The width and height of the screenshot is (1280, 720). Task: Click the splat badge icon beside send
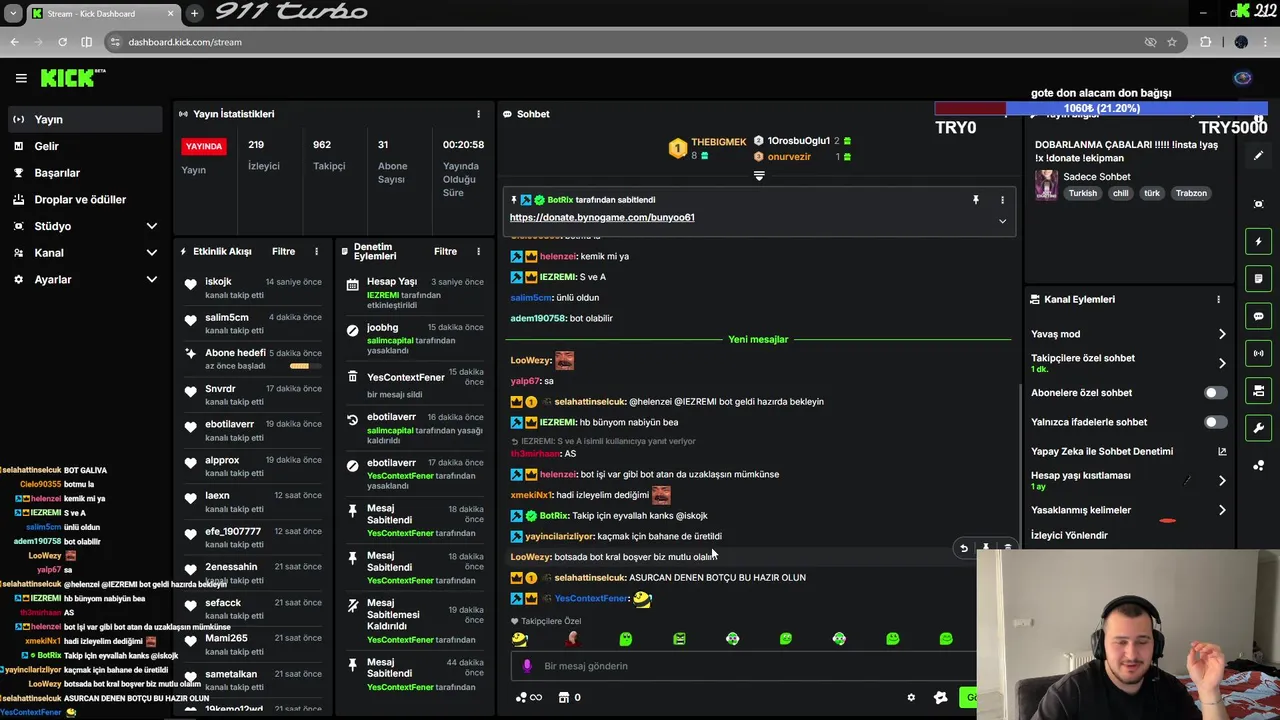click(x=940, y=698)
